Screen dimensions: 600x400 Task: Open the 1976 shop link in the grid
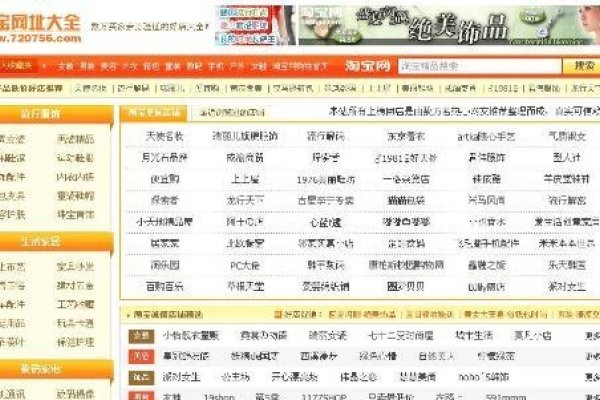326,179
